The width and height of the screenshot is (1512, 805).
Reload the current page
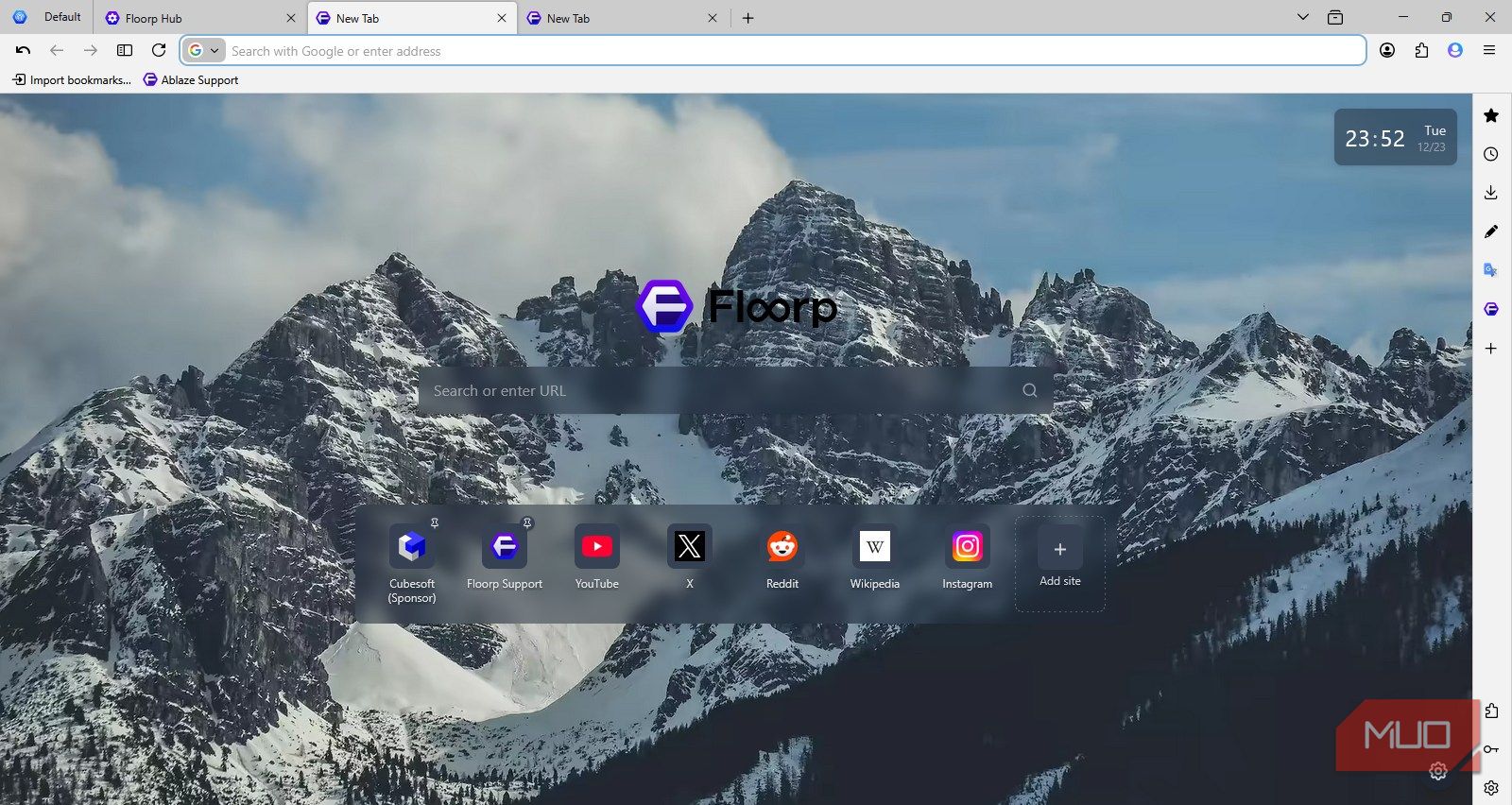pyautogui.click(x=159, y=50)
